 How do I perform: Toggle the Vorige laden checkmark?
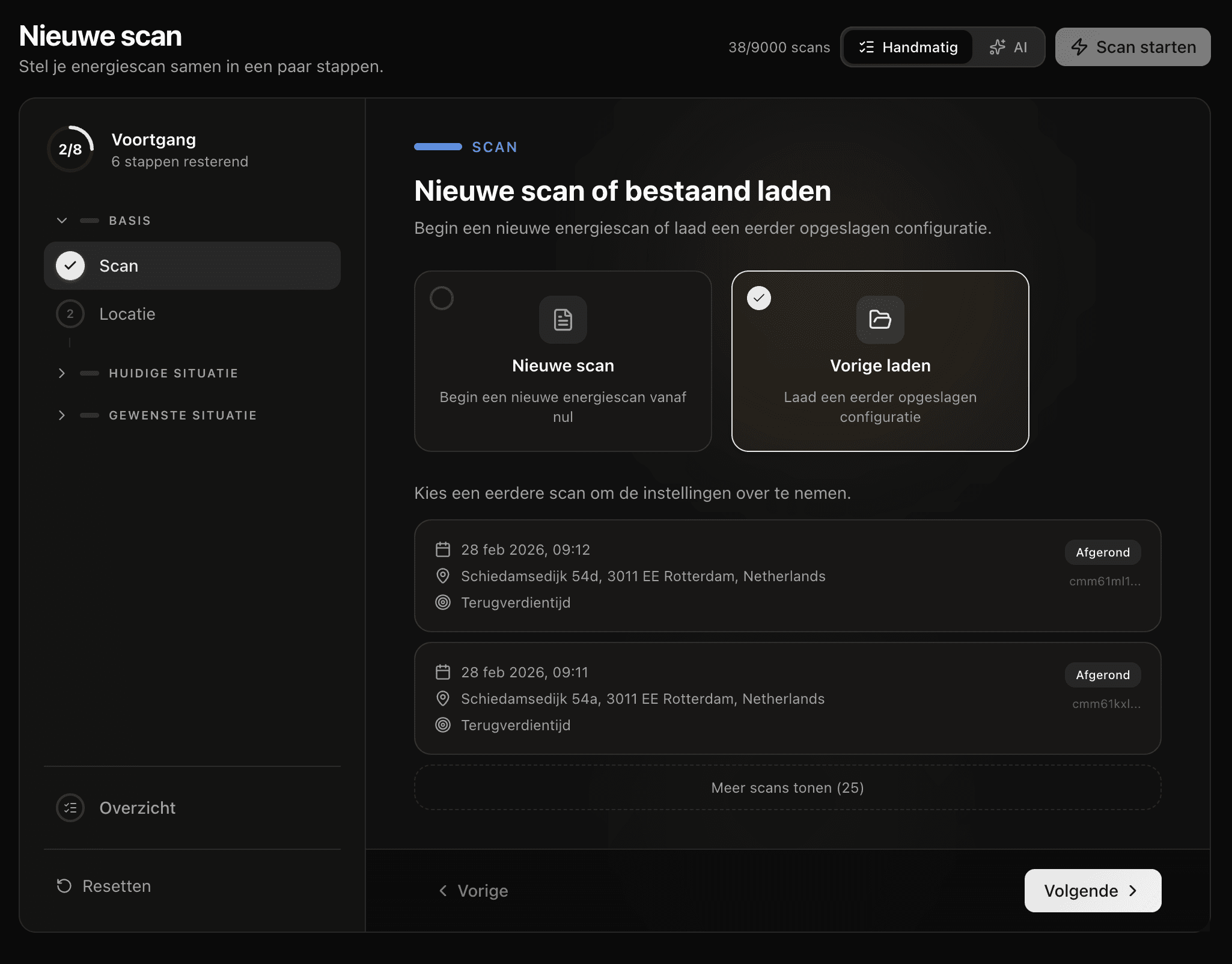759,298
